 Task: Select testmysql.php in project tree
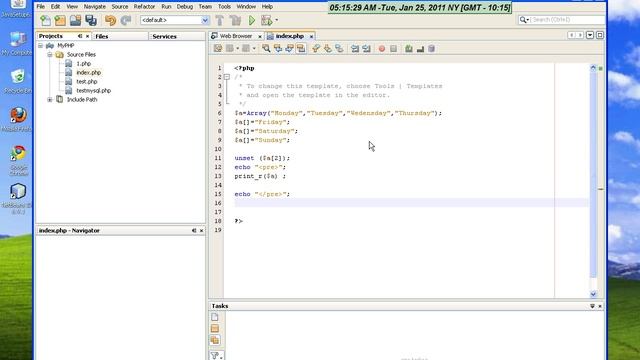click(93, 91)
